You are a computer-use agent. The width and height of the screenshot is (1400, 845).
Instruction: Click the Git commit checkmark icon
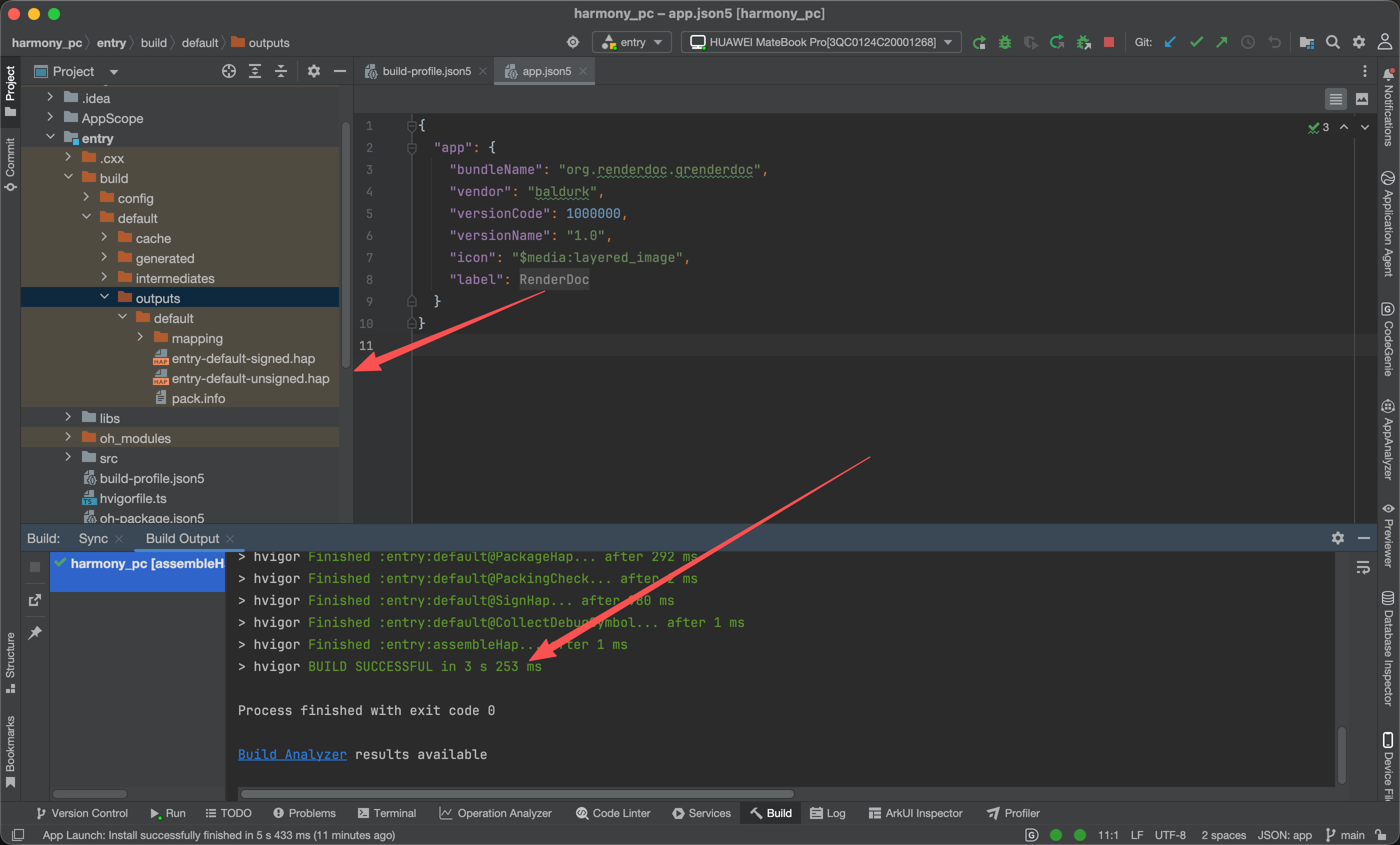point(1196,42)
